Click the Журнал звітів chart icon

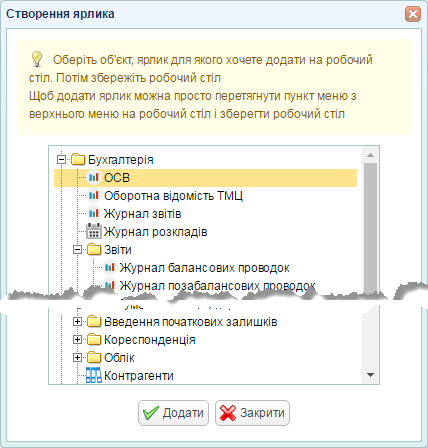tap(94, 213)
